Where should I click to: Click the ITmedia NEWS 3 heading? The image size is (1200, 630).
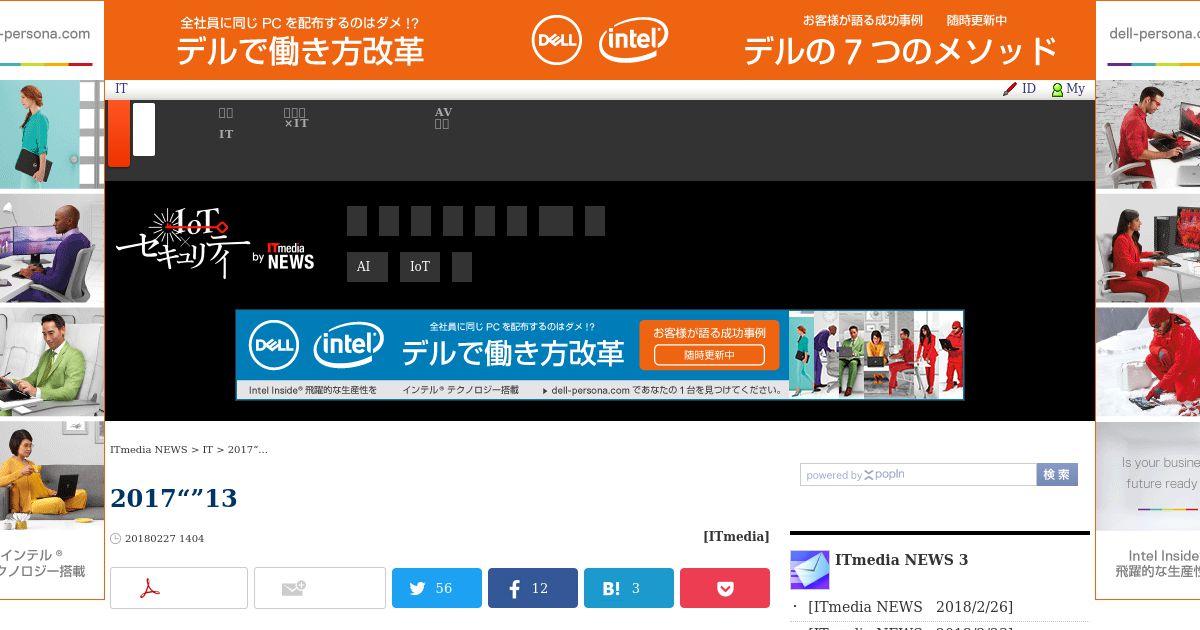point(901,560)
